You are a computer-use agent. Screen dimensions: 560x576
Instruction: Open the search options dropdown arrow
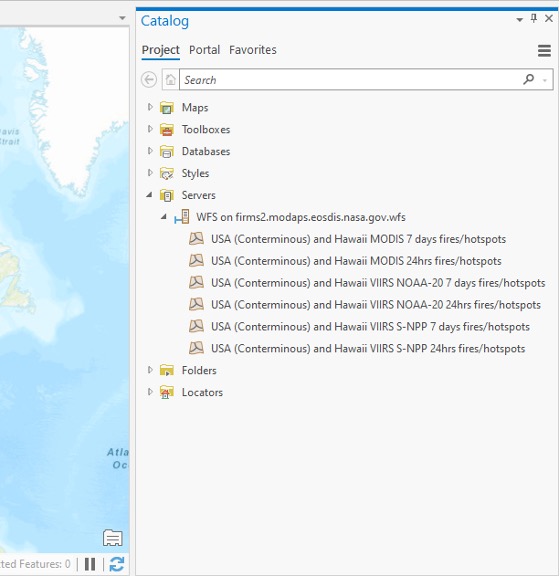click(545, 80)
